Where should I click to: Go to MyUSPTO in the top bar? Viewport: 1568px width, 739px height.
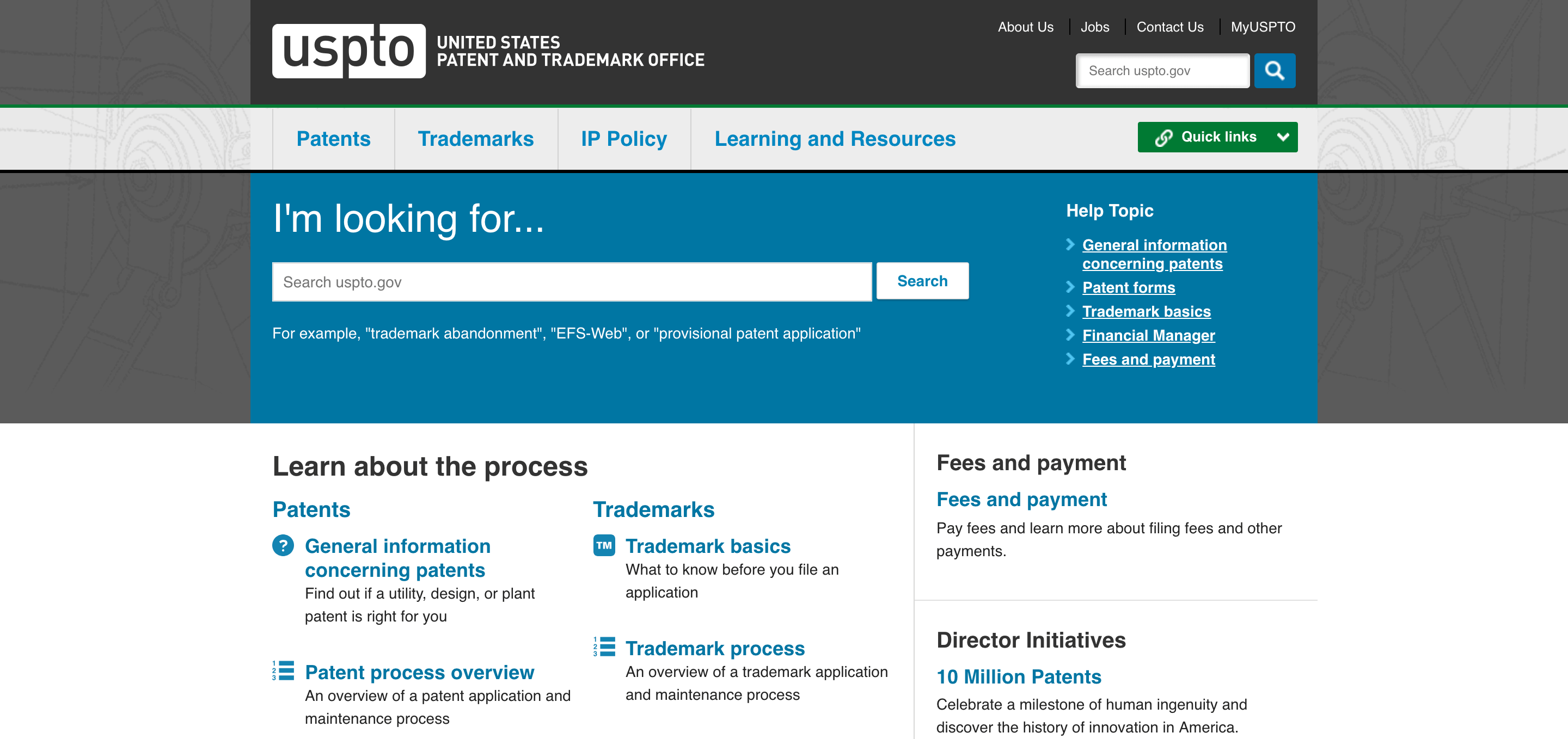pos(1263,27)
